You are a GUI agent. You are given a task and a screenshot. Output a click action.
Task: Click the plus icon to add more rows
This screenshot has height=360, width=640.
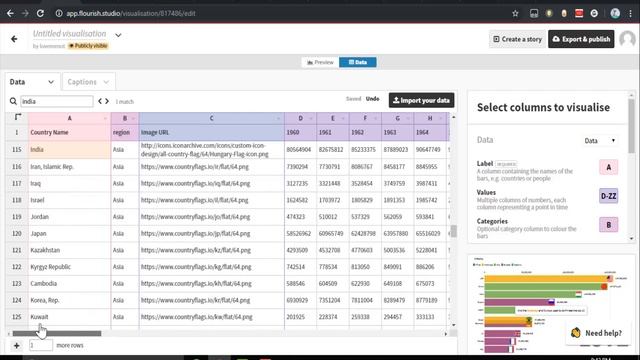[x=16, y=346]
